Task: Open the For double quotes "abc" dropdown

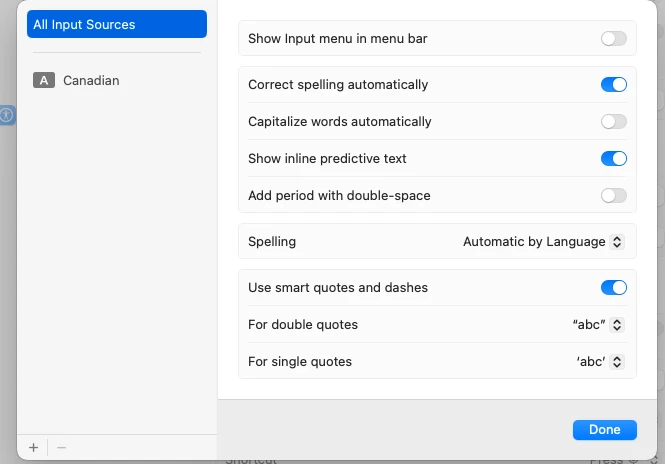Action: [598, 325]
